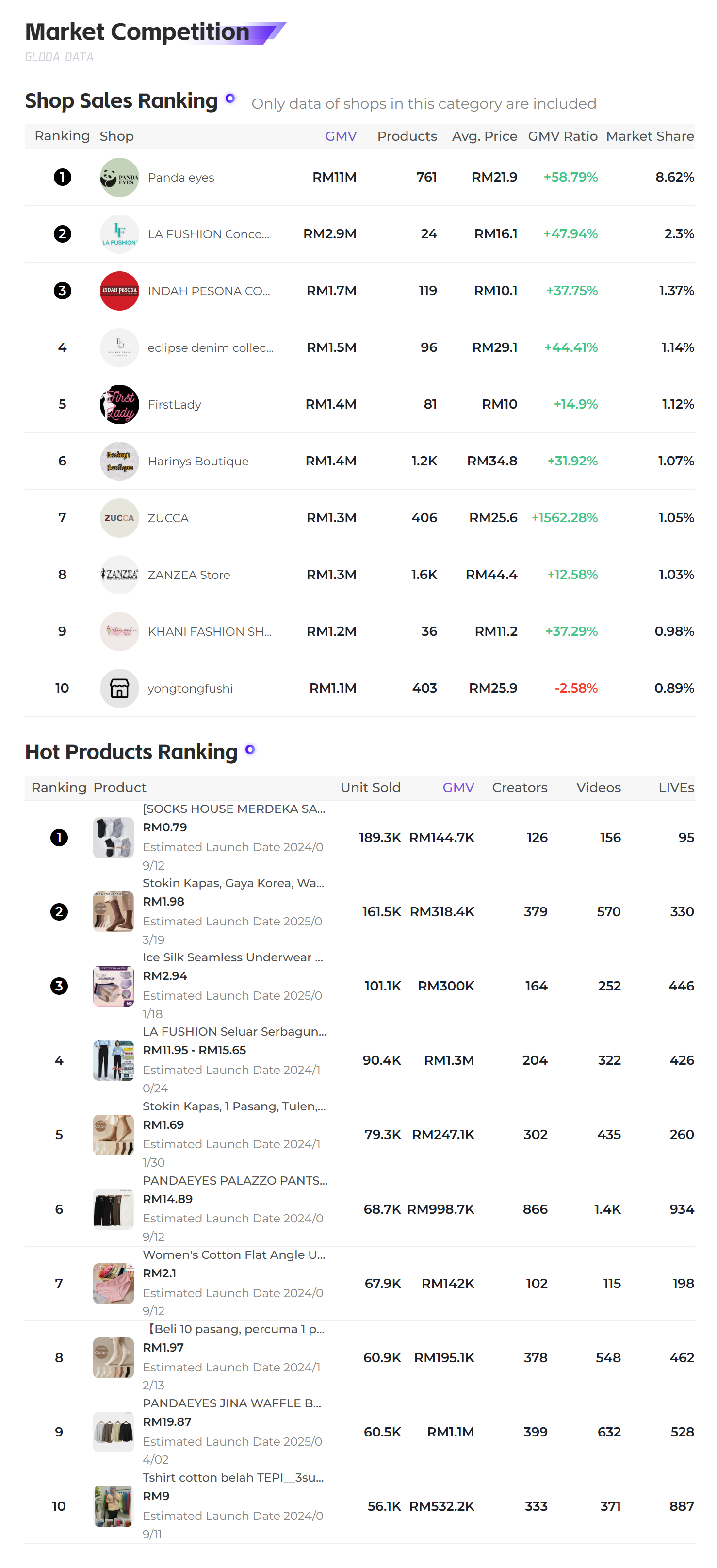This screenshot has width=717, height=1568.
Task: Open KHANI FASHION SH... shop name
Action: (210, 632)
